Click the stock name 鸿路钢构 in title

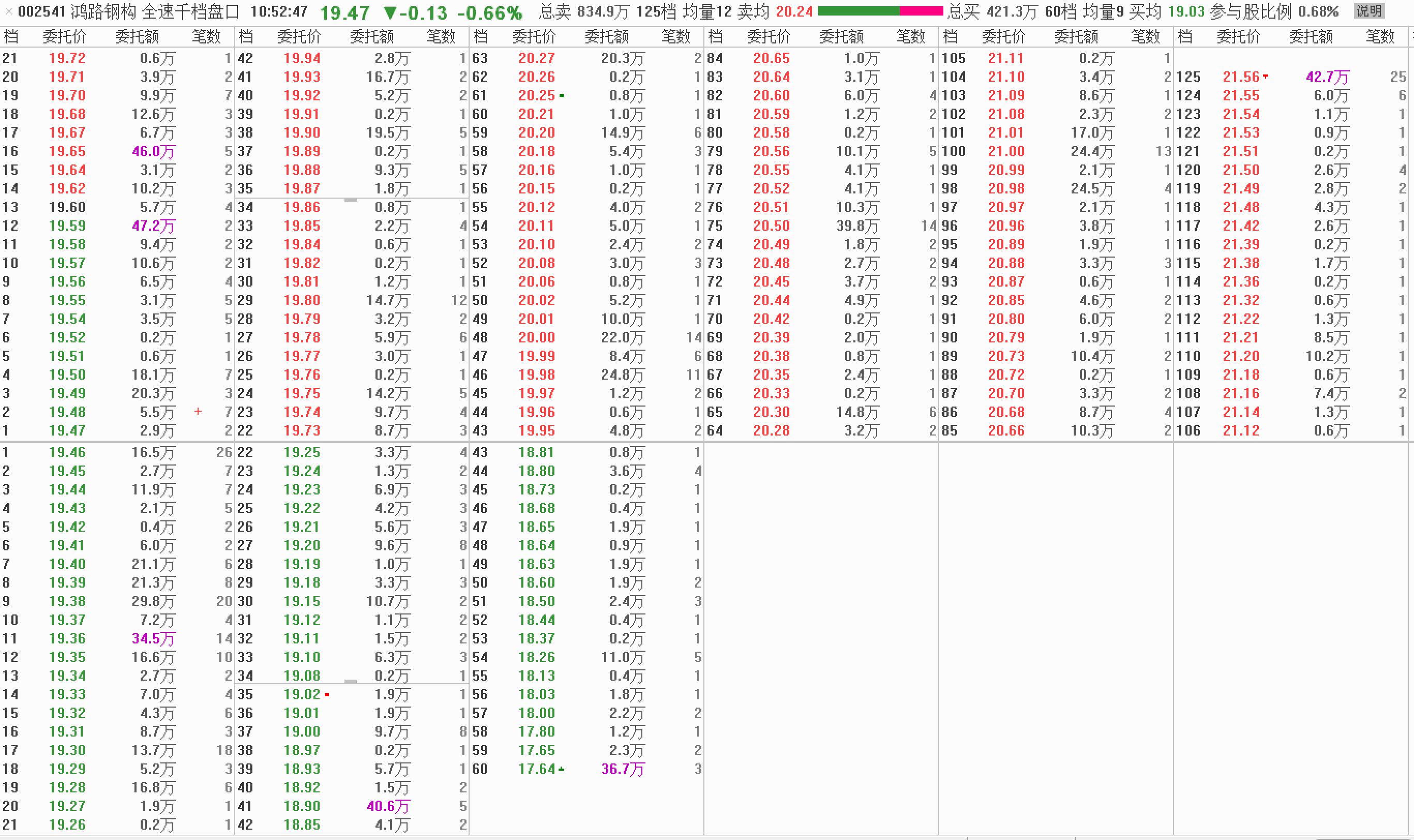[103, 11]
